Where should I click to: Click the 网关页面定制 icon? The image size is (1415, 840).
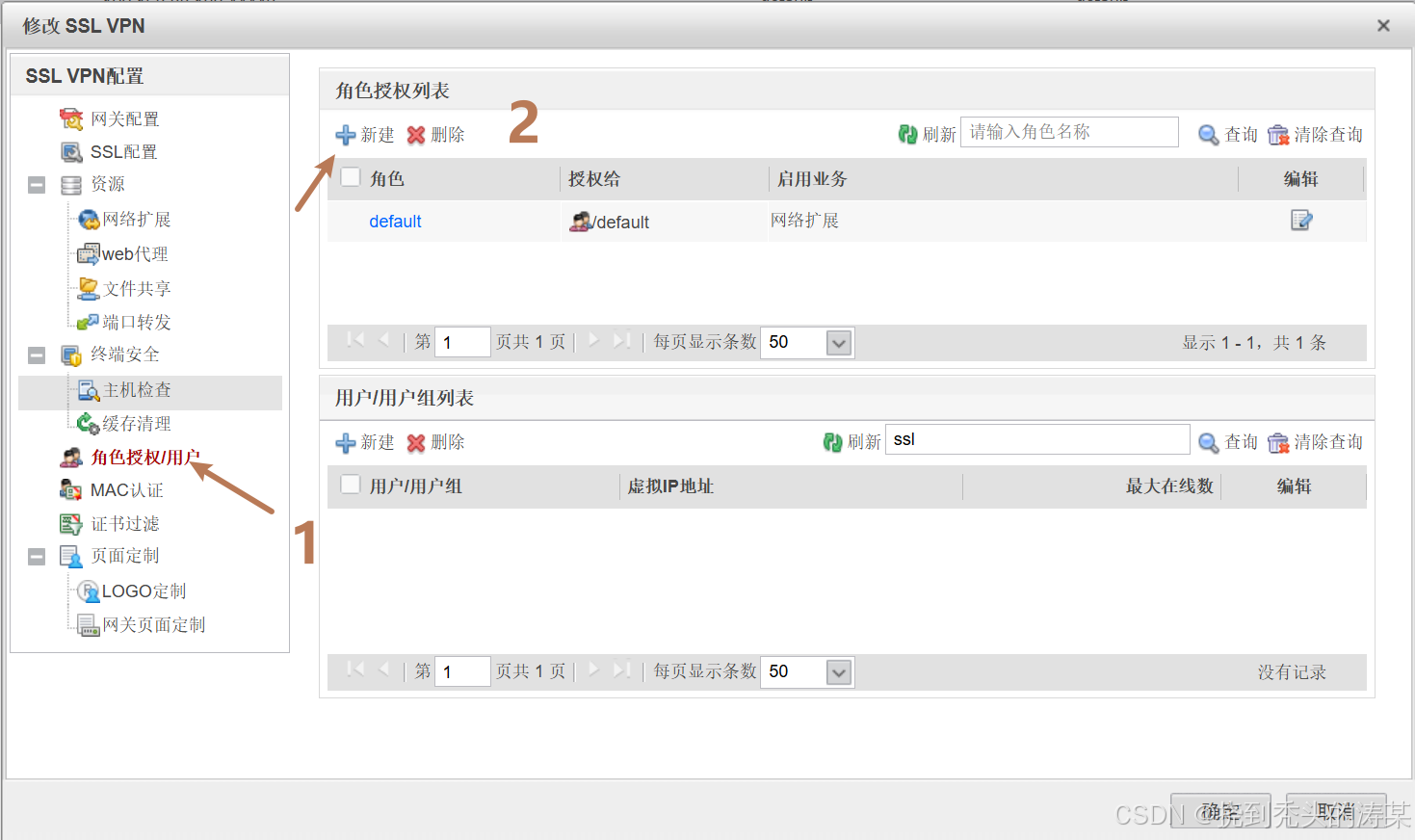pyautogui.click(x=89, y=625)
